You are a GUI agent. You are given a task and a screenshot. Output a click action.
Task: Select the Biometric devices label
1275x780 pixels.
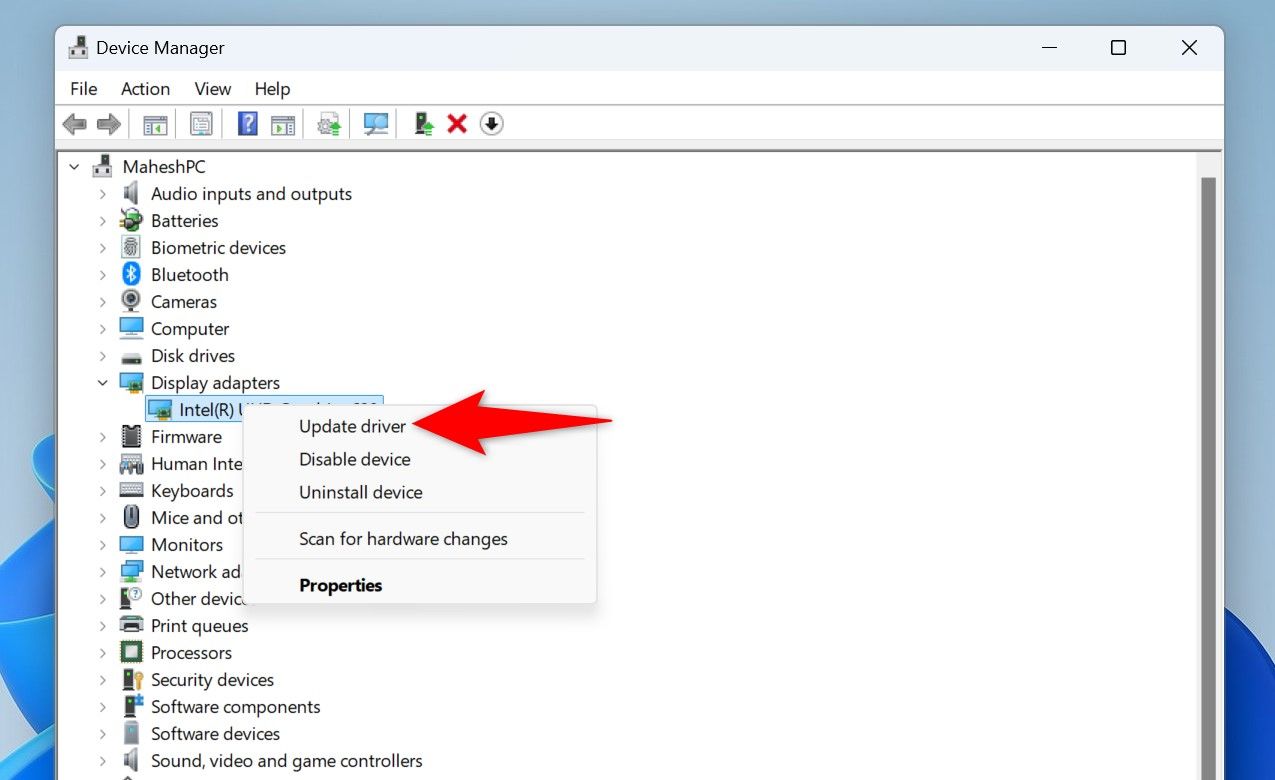[x=218, y=247]
